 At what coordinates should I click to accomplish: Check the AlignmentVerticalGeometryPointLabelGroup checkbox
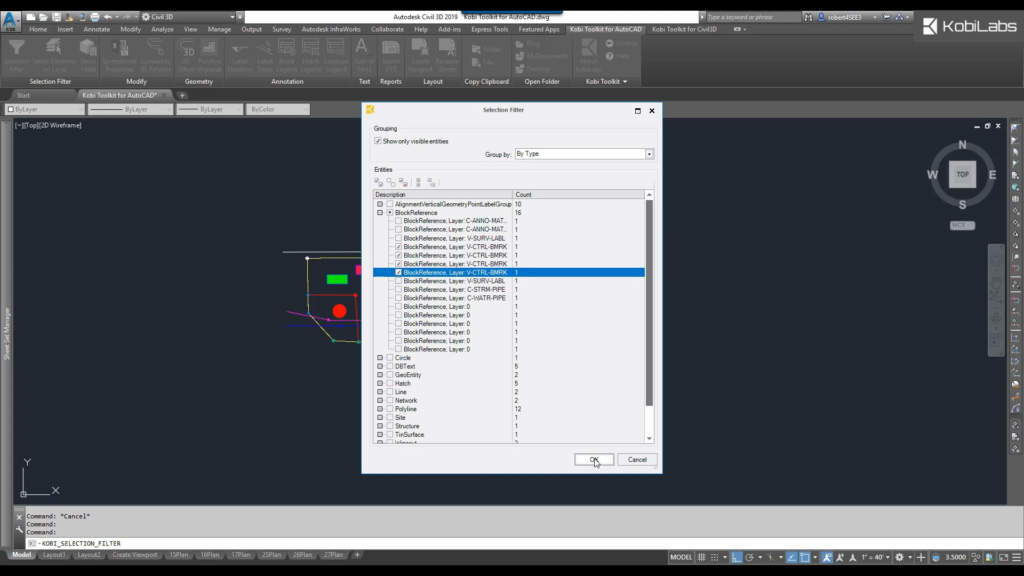[x=390, y=204]
